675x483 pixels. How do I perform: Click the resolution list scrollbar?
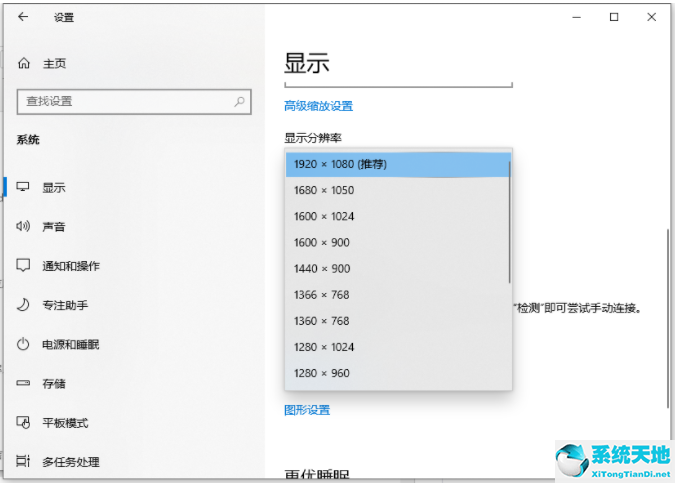(509, 222)
